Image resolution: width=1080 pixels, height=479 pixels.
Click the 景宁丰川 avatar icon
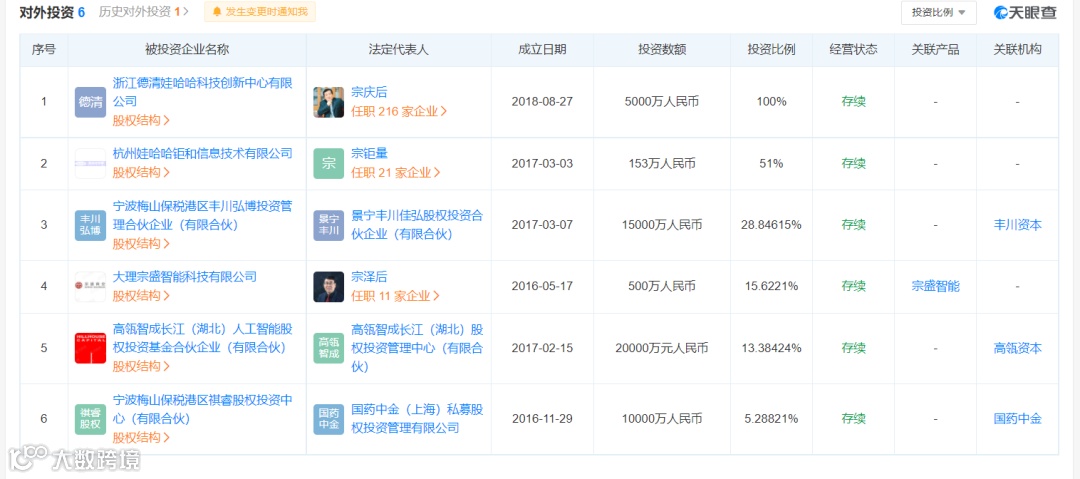click(329, 225)
